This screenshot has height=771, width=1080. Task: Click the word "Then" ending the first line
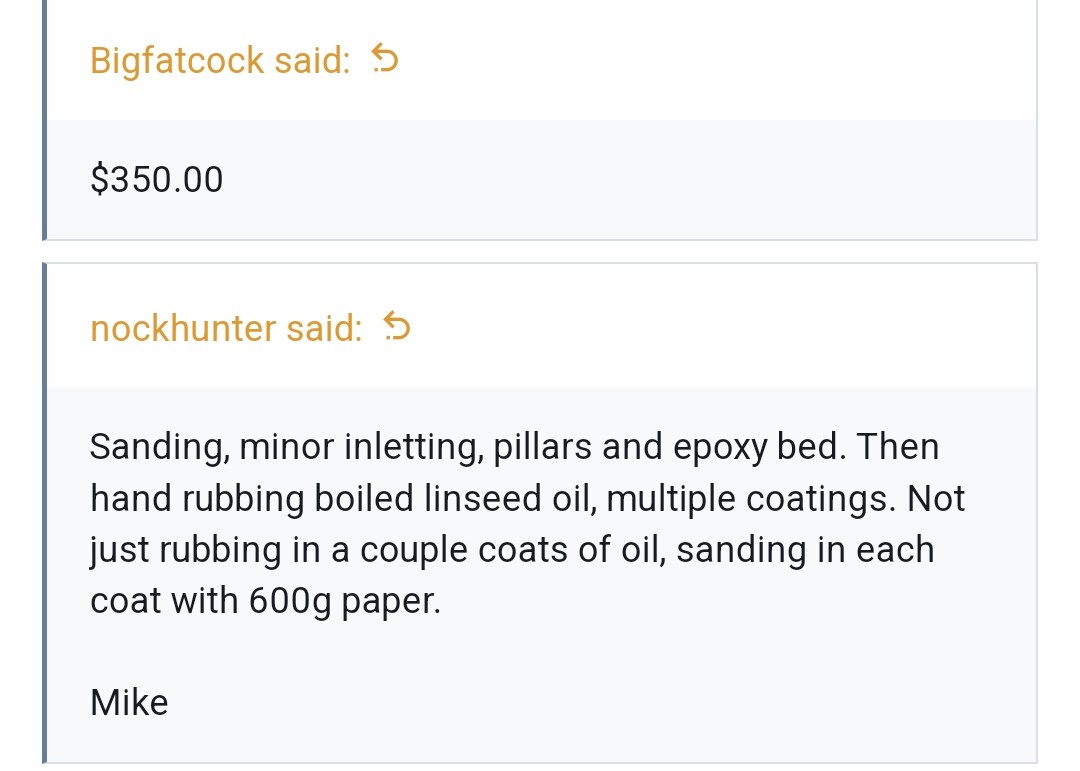898,446
